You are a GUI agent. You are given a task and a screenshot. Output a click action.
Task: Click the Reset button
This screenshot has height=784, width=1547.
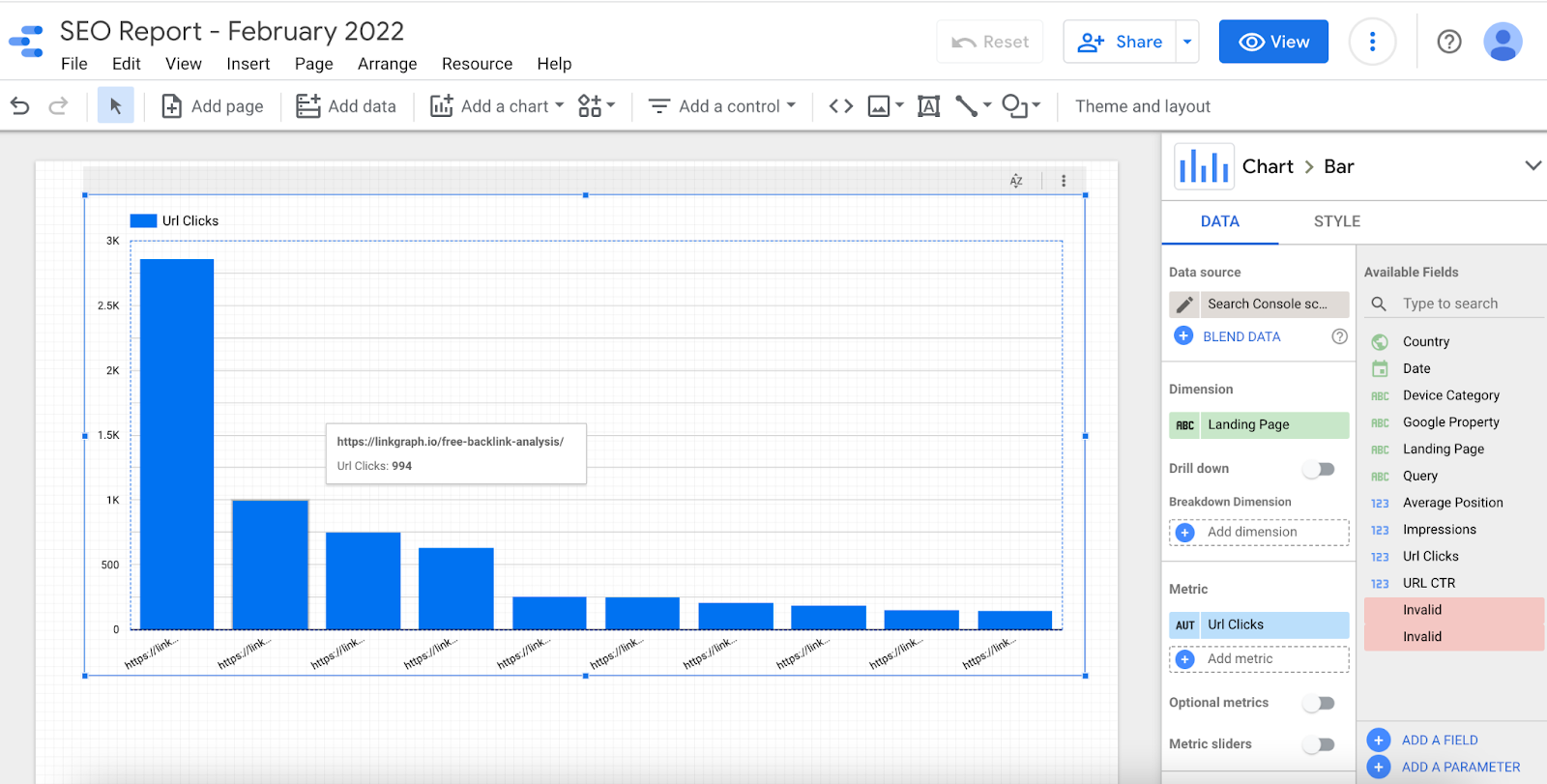click(x=990, y=42)
